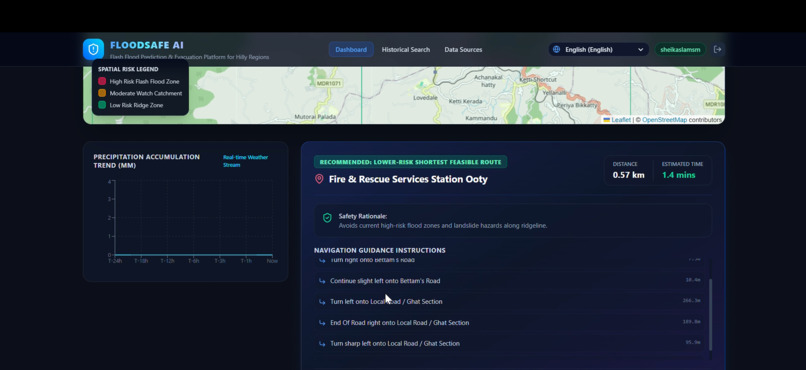
Task: Click the Recommended lower-risk shortest feasible route badge
Action: (x=410, y=162)
